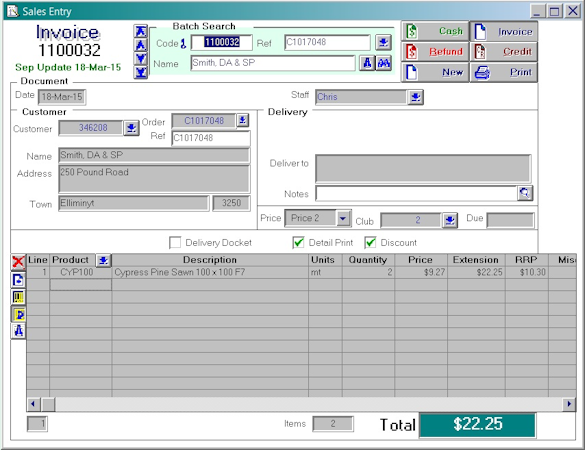
Task: Click the empty Product cell in row two
Action: click(x=81, y=285)
